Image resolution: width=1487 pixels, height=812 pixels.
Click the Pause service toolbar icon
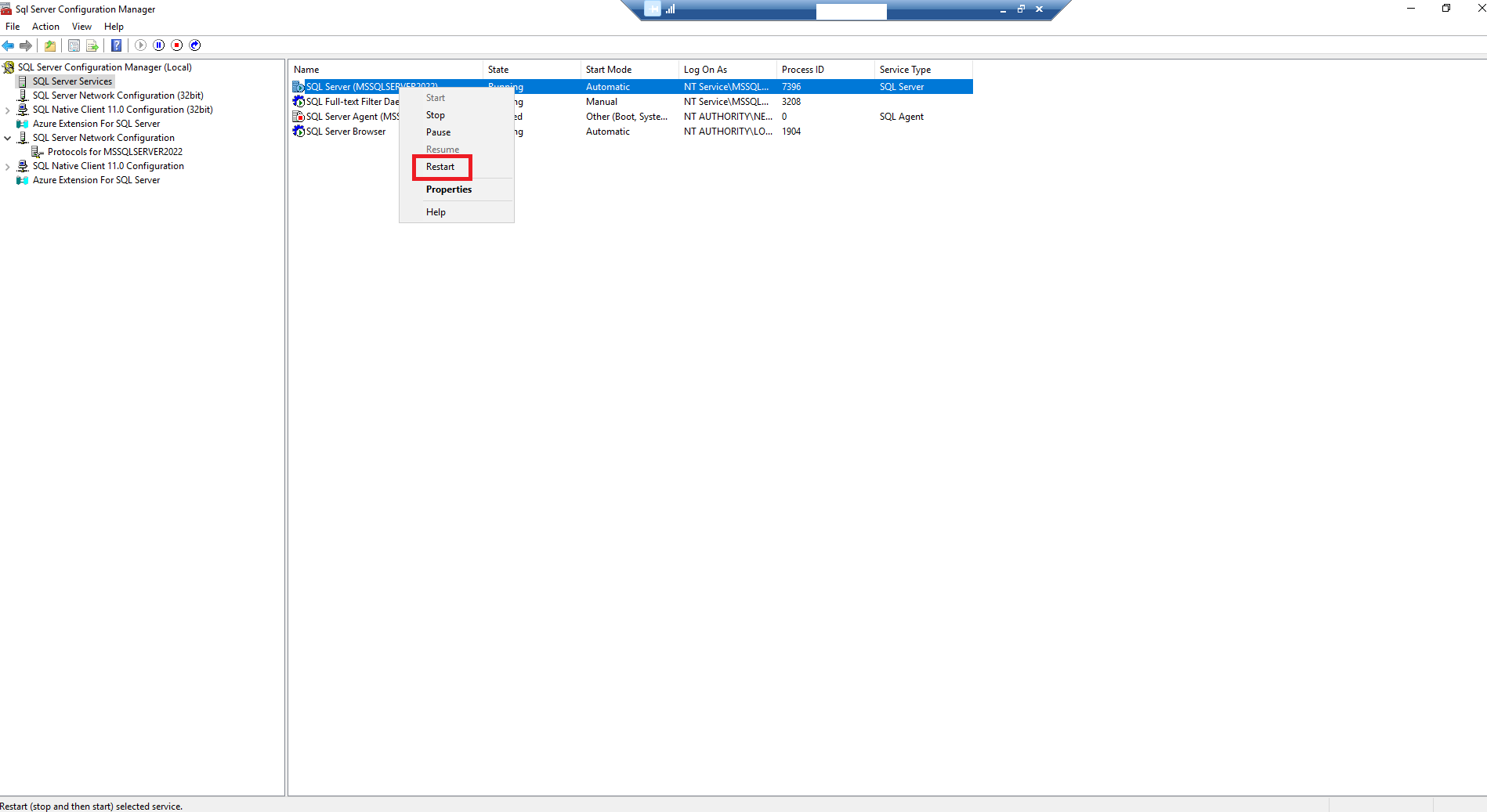tap(158, 45)
